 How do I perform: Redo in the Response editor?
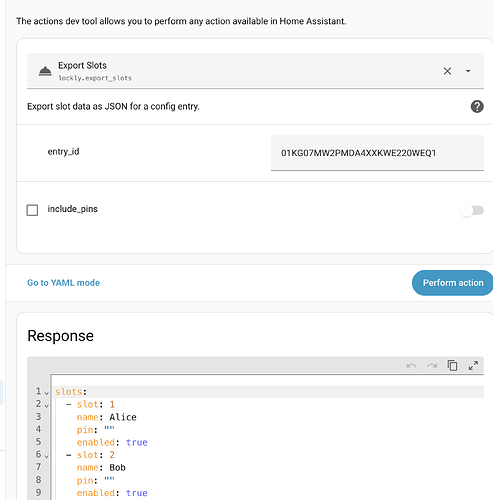point(432,366)
